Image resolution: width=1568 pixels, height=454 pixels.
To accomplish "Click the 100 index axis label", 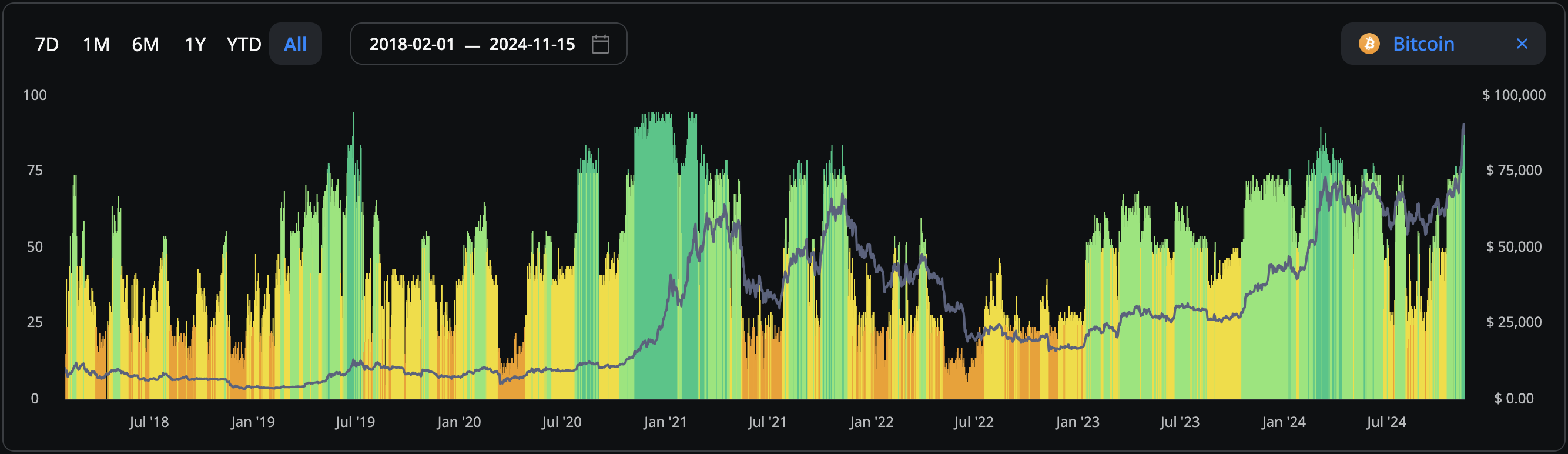I will (x=35, y=95).
